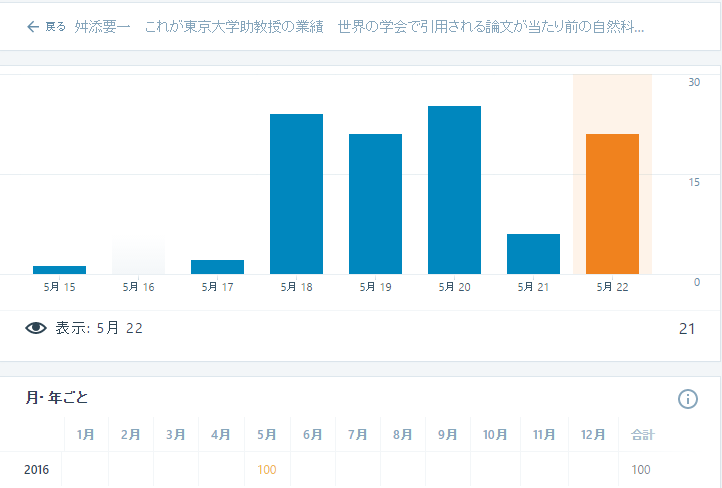Click the 100 value under 5月 column
The image size is (722, 488).
[267, 469]
